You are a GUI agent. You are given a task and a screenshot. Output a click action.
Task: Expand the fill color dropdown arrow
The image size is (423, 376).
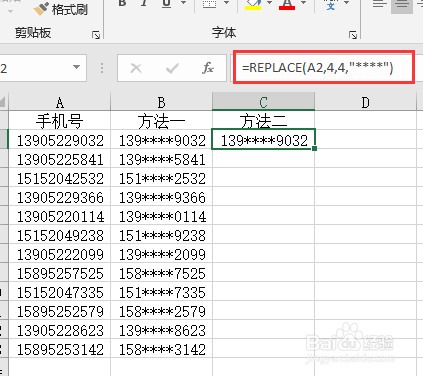[269, 3]
